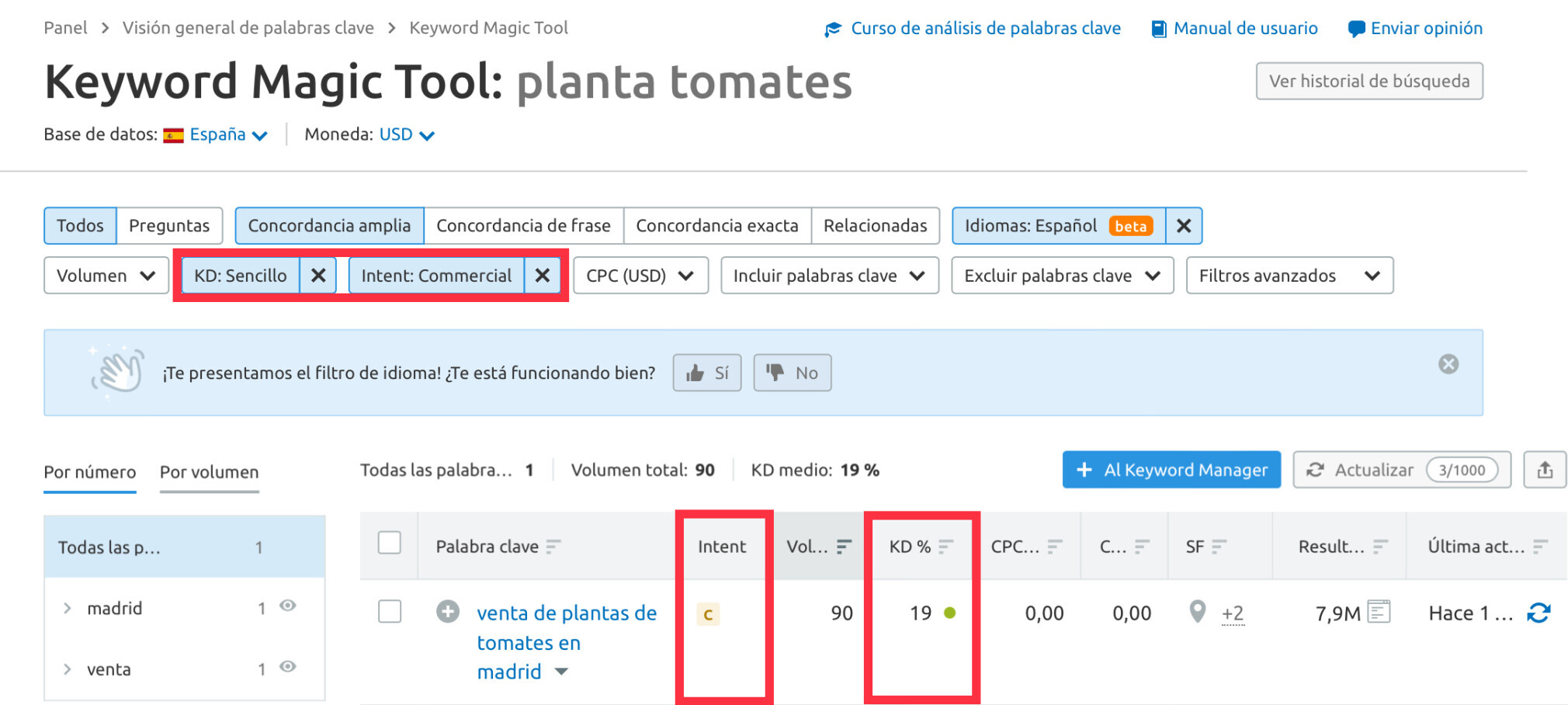The height and width of the screenshot is (705, 1568).
Task: Open the KD: Sencillo filter
Action: [x=241, y=276]
